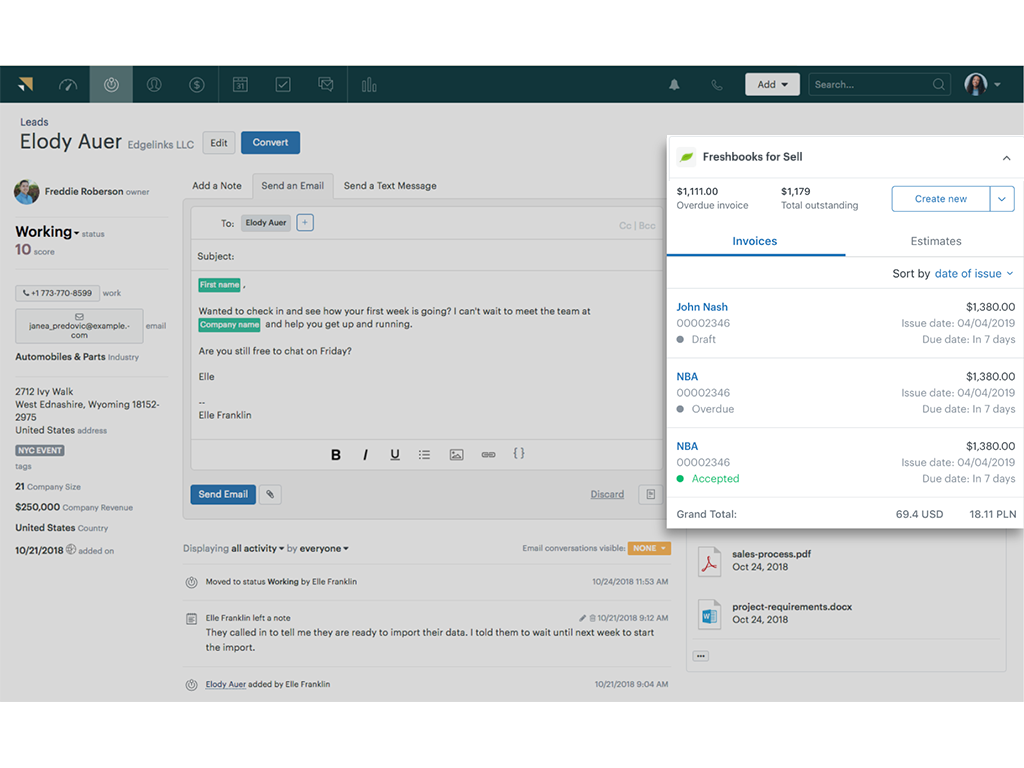The height and width of the screenshot is (768, 1024).
Task: Open notifications bell icon
Action: (x=674, y=84)
